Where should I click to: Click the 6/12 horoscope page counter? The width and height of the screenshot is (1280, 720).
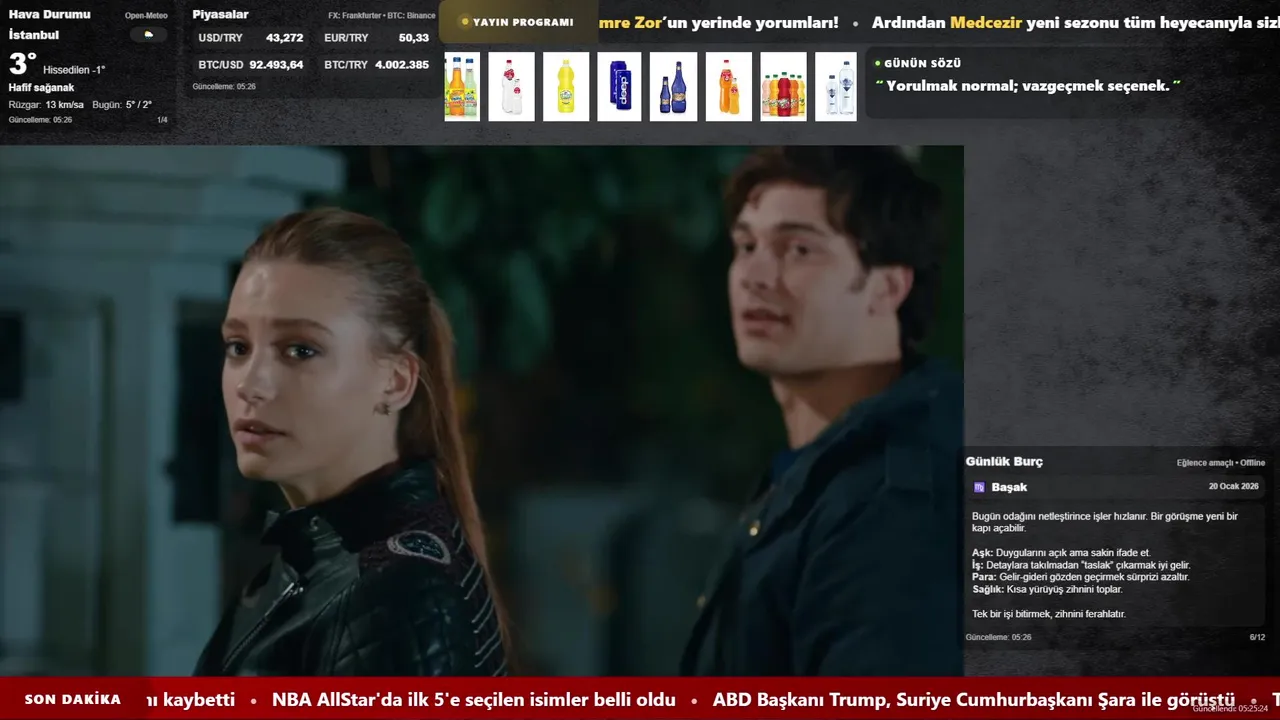pos(1257,637)
